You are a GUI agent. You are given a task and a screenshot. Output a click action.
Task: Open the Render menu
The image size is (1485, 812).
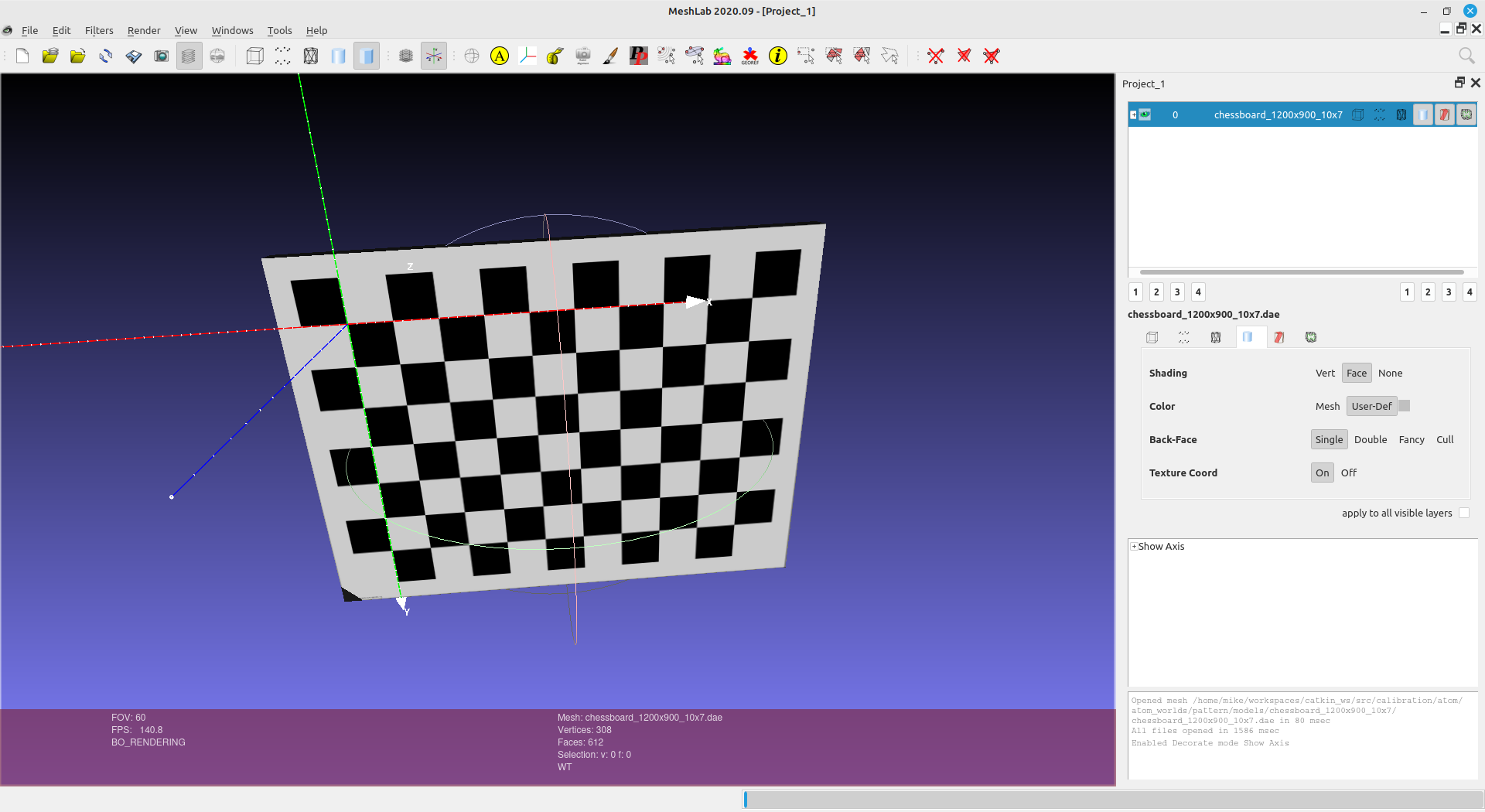tap(144, 30)
